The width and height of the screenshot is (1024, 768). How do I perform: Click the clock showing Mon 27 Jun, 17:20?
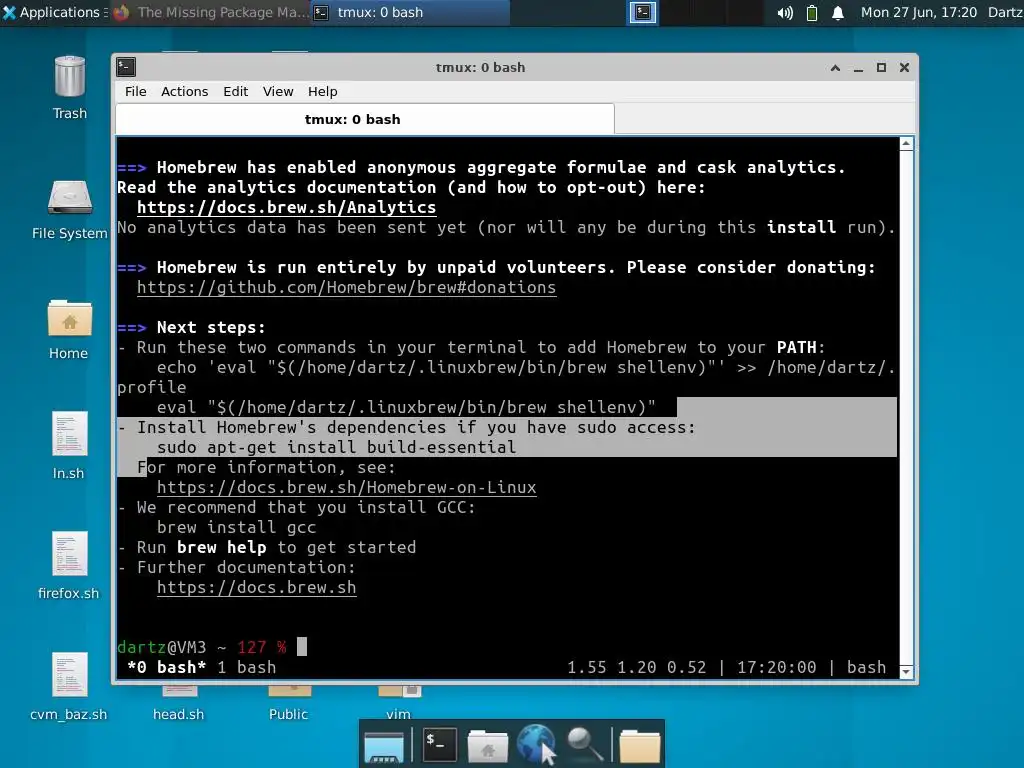click(919, 12)
